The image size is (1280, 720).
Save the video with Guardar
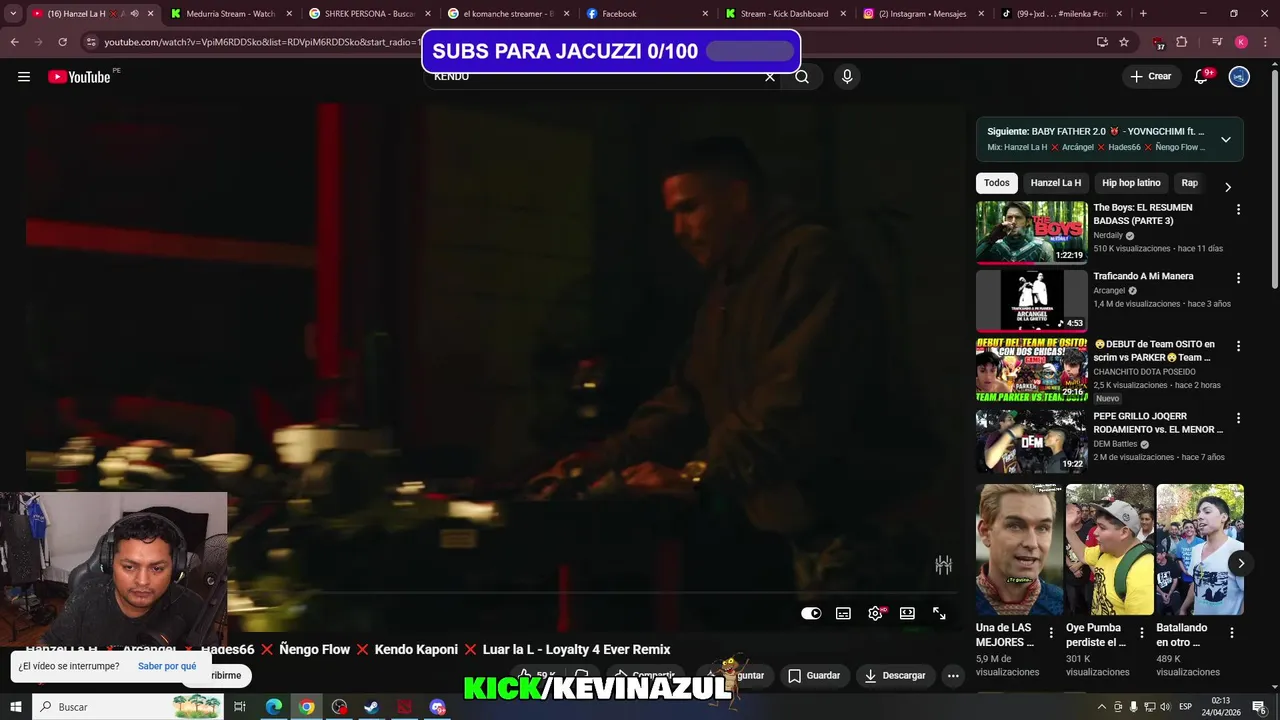click(x=815, y=676)
